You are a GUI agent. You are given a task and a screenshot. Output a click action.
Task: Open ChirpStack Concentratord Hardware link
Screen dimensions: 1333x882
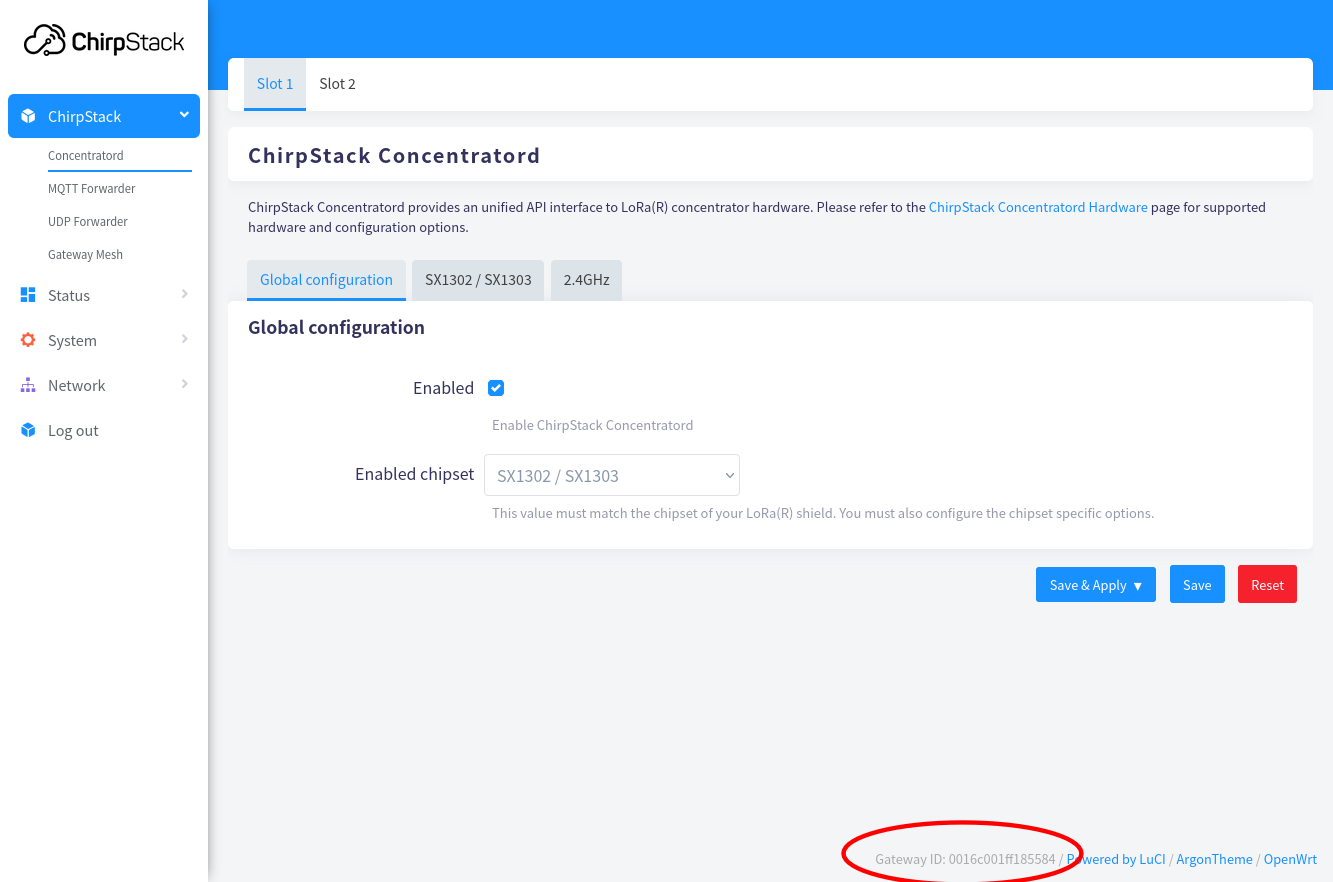click(x=1038, y=207)
